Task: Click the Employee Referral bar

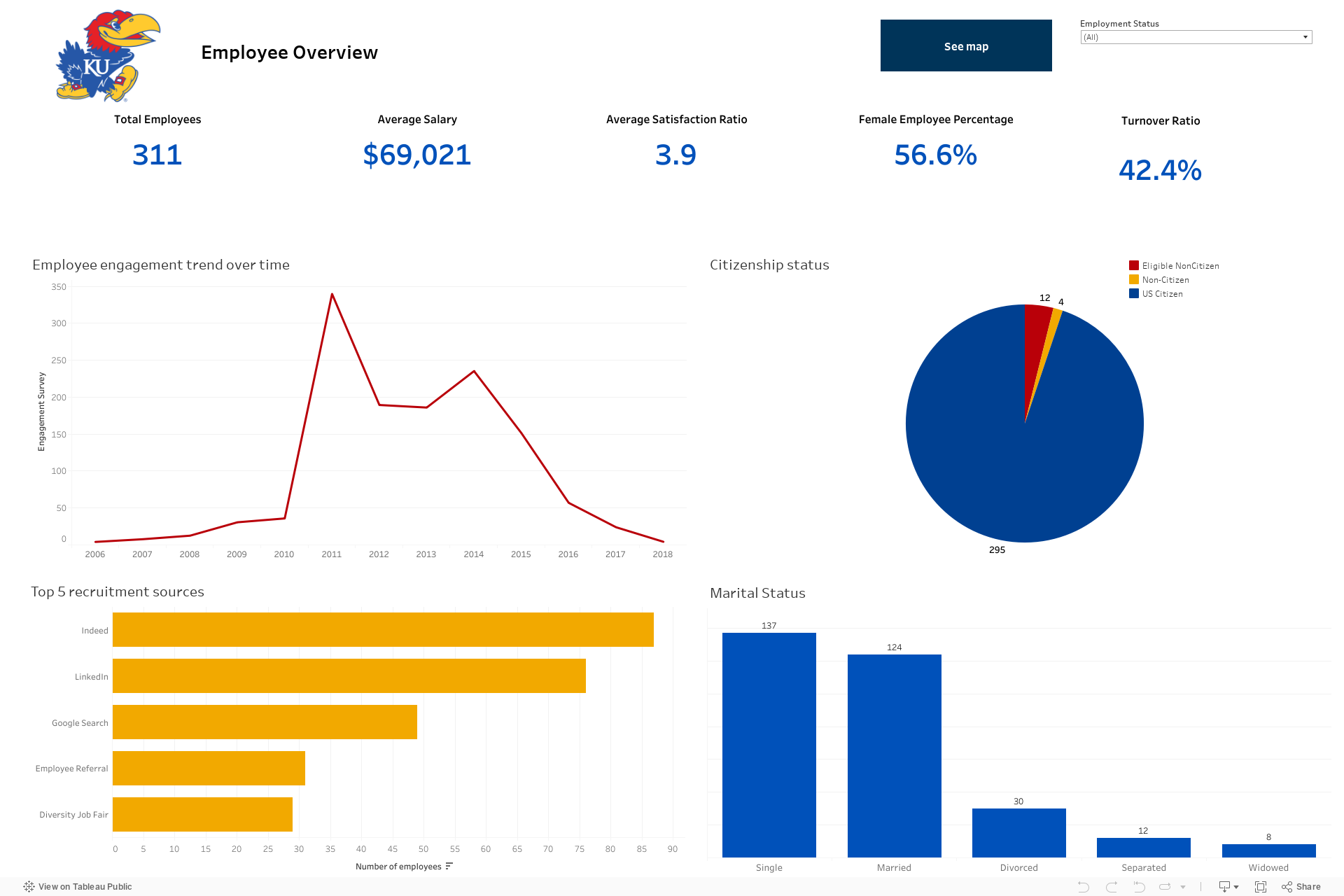Action: [209, 769]
